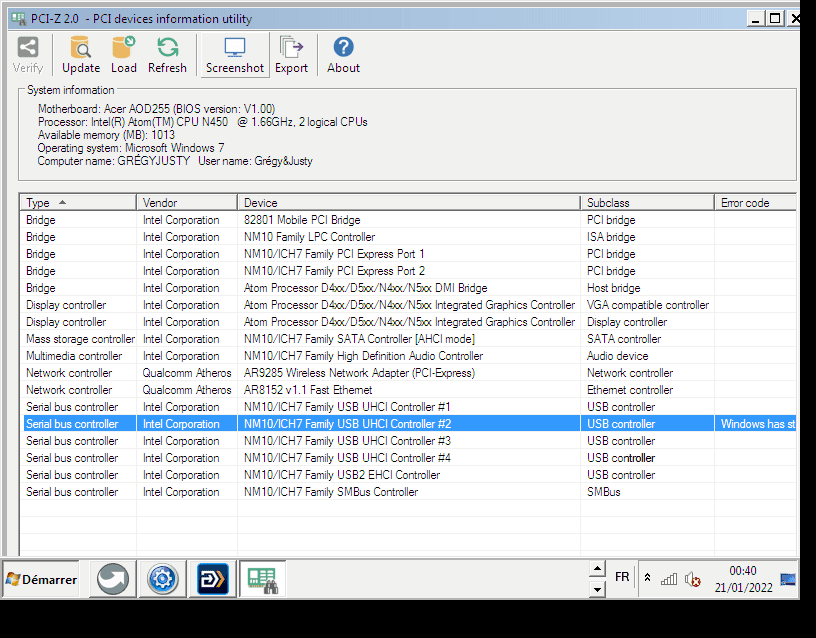This screenshot has width=816, height=638.
Task: Click the Audio device subclass cell
Action: 647,356
